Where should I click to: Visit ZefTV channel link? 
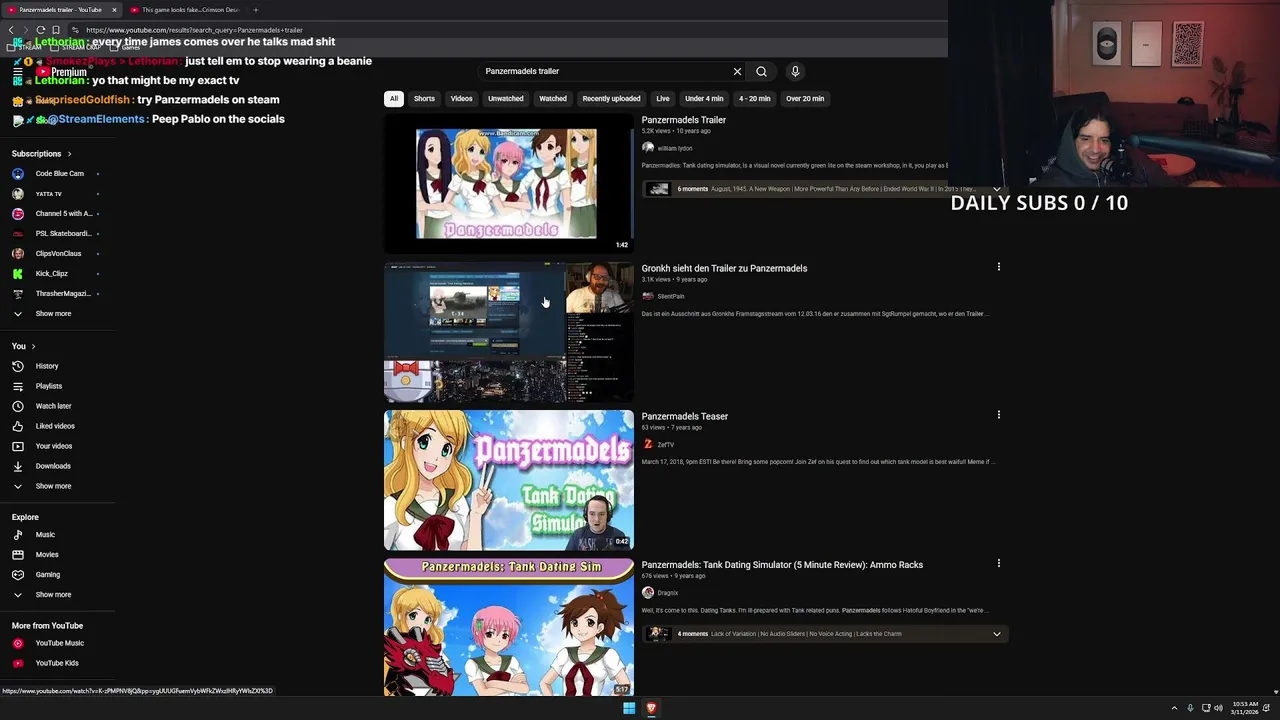pos(665,445)
